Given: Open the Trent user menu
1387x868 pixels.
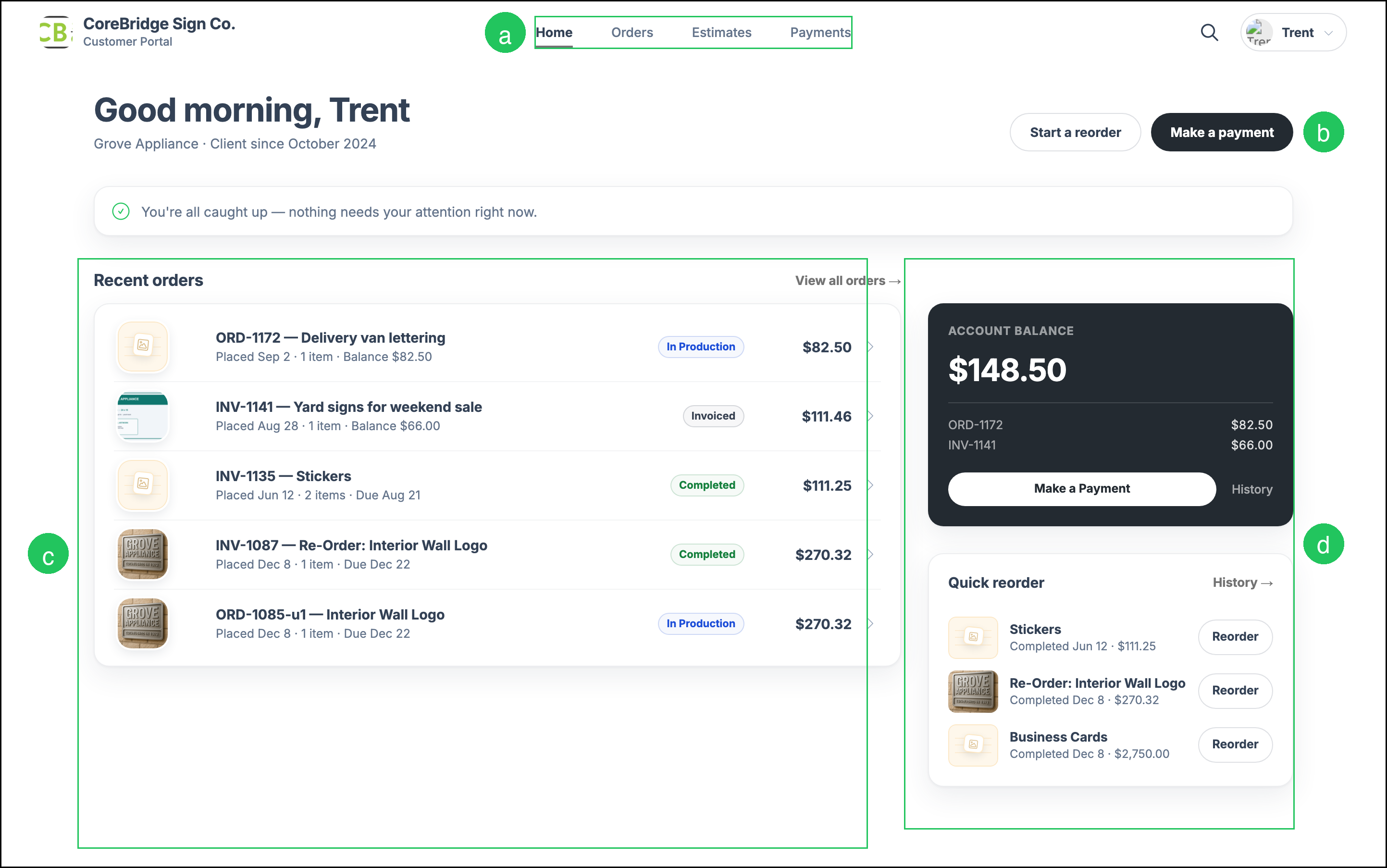Looking at the screenshot, I should (1293, 32).
